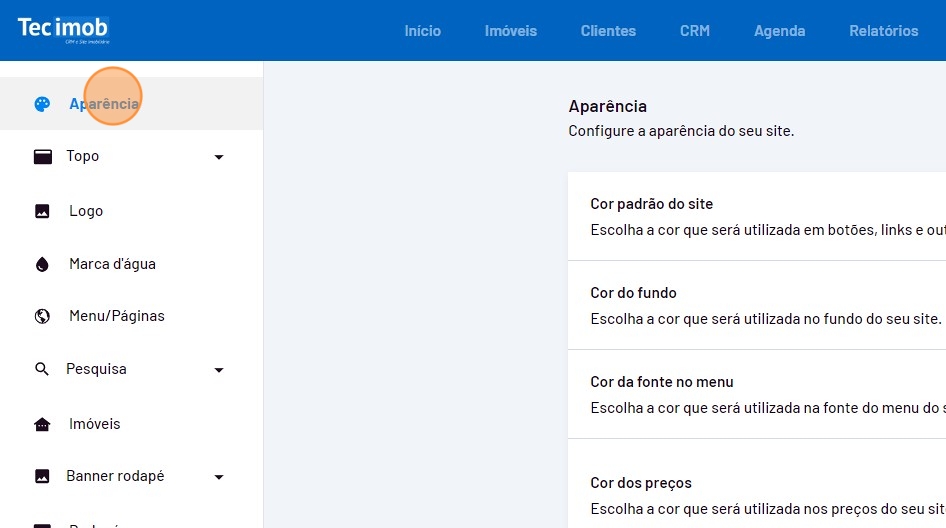Click the Logo image icon

(x=42, y=211)
